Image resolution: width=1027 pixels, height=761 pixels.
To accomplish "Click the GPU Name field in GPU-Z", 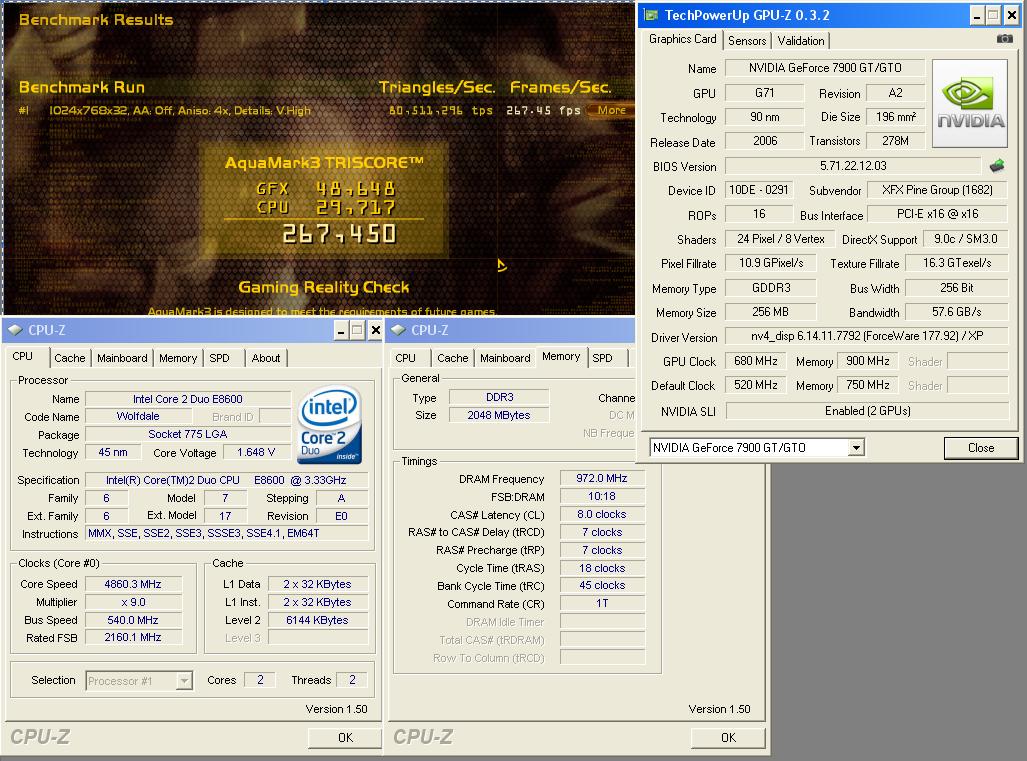I will 825,68.
